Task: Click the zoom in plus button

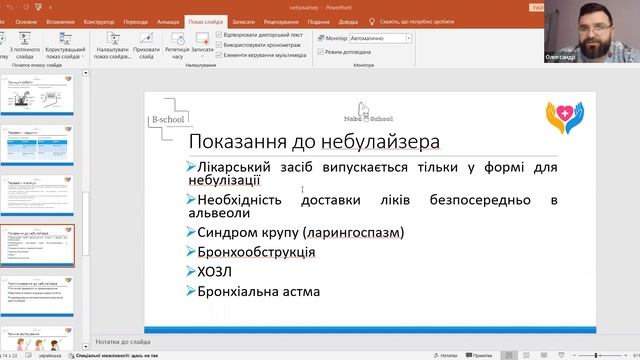Action: (625, 356)
